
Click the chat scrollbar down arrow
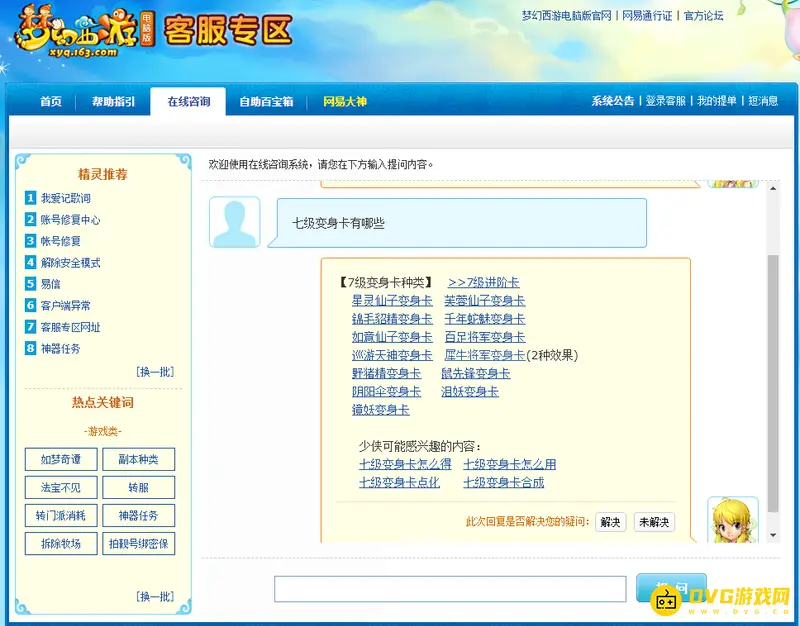coord(773,535)
